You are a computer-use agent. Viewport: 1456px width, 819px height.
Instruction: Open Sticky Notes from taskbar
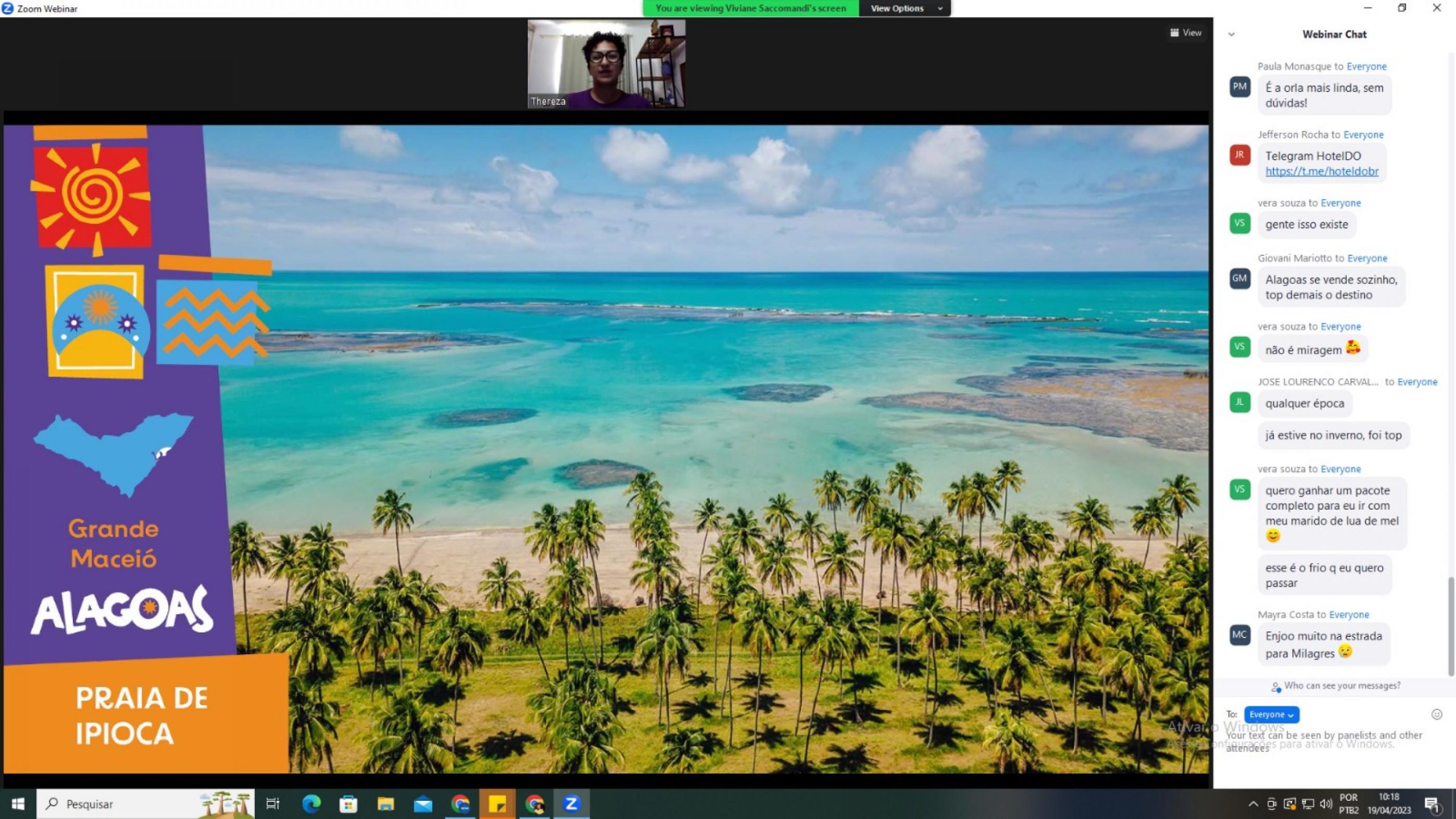coord(497,804)
